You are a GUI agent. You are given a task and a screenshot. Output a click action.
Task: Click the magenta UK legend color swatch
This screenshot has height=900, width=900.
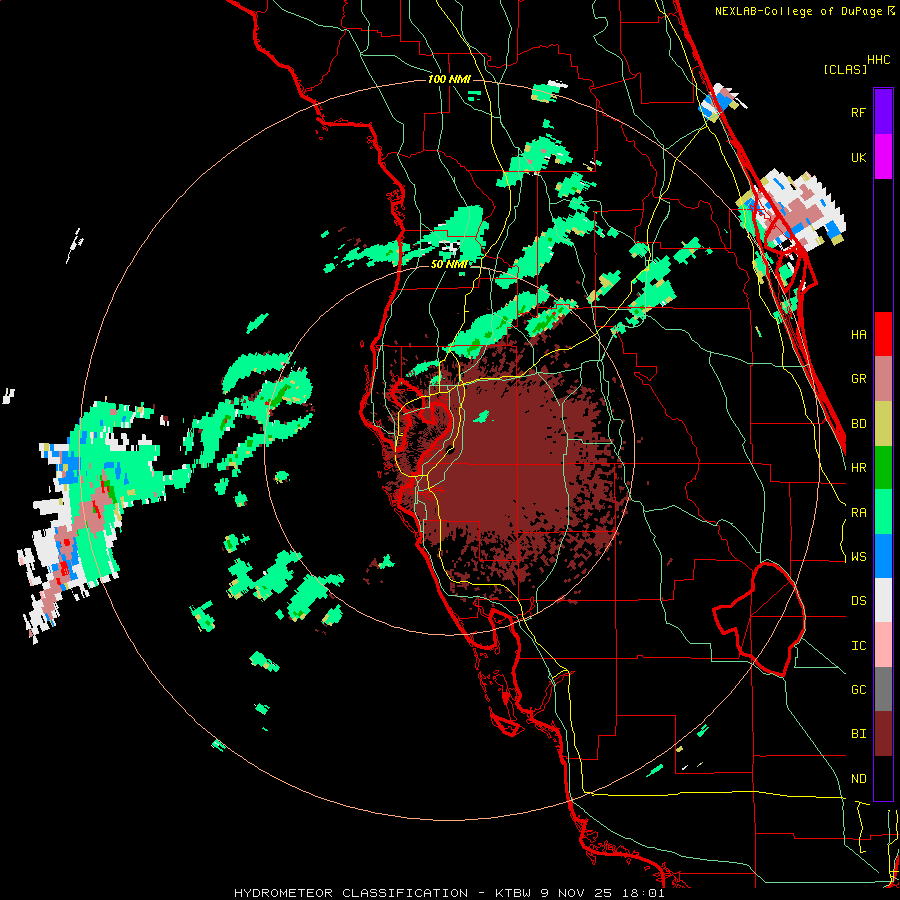pyautogui.click(x=883, y=156)
